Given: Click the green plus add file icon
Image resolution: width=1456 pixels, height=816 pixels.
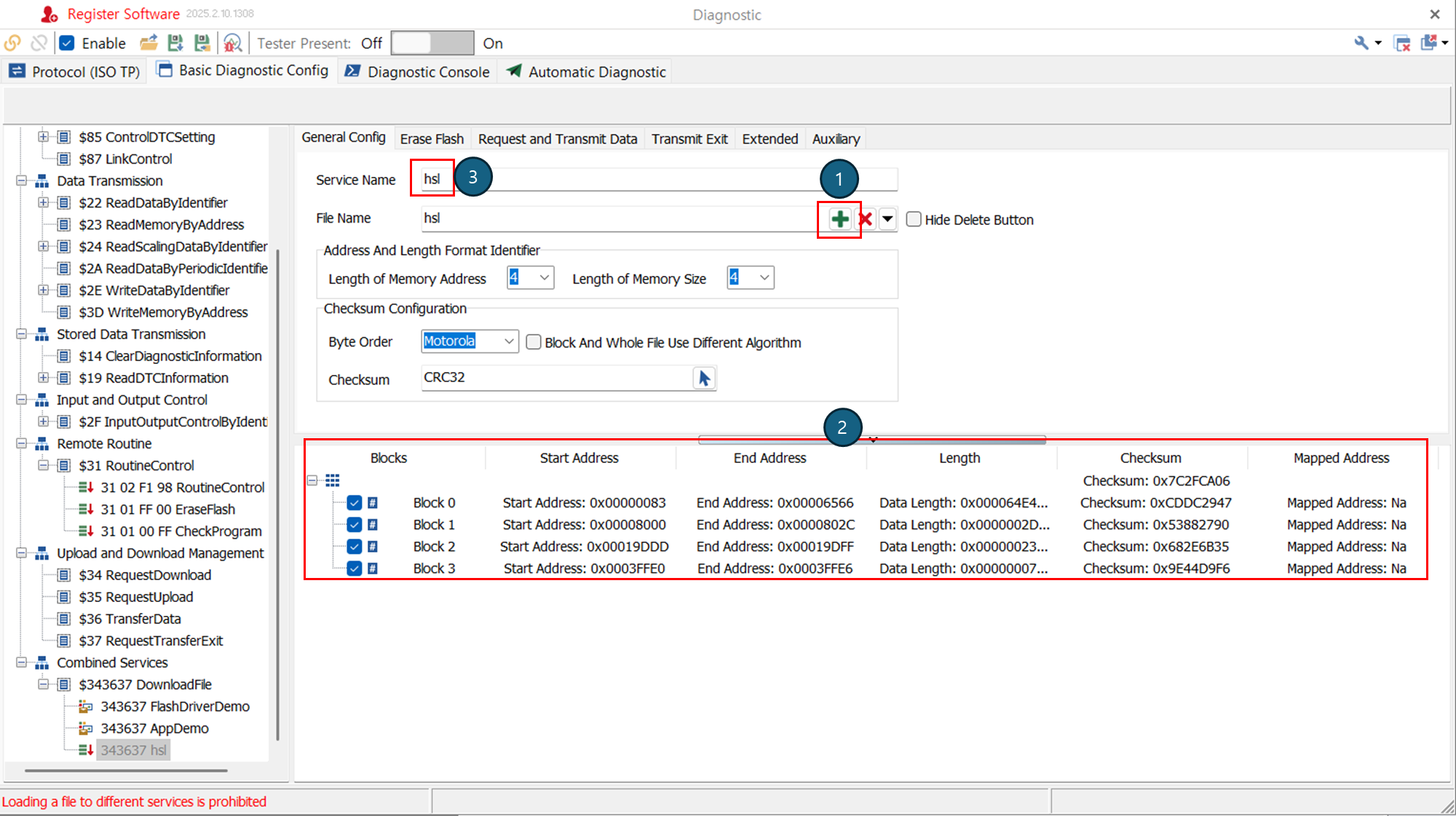Looking at the screenshot, I should click(x=839, y=219).
